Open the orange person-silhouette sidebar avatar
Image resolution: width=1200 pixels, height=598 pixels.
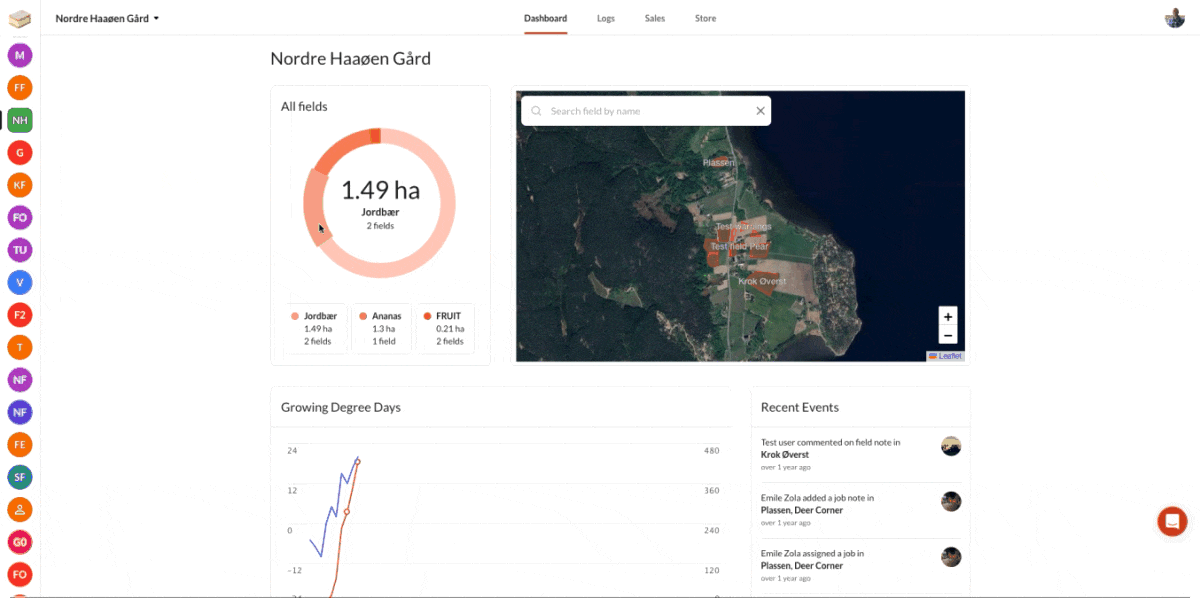pyautogui.click(x=20, y=509)
